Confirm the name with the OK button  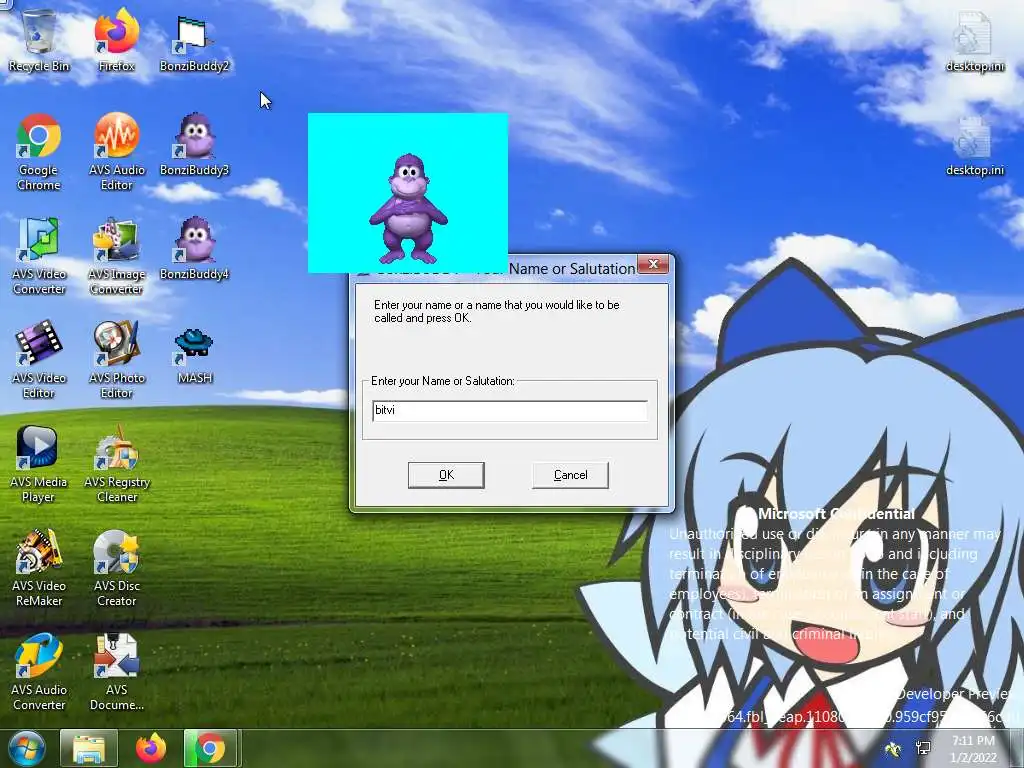tap(446, 475)
